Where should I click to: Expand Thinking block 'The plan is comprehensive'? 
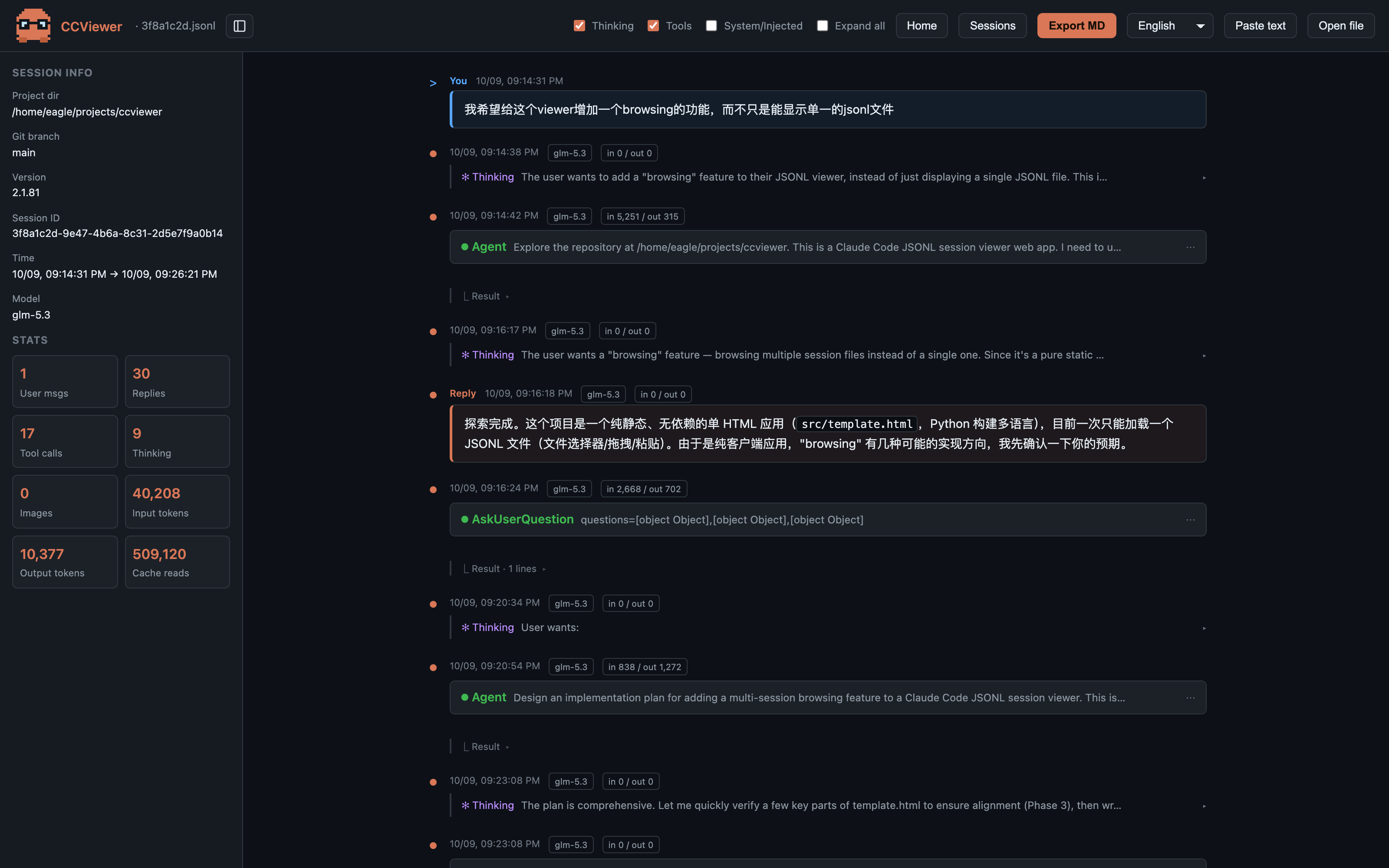click(1204, 806)
